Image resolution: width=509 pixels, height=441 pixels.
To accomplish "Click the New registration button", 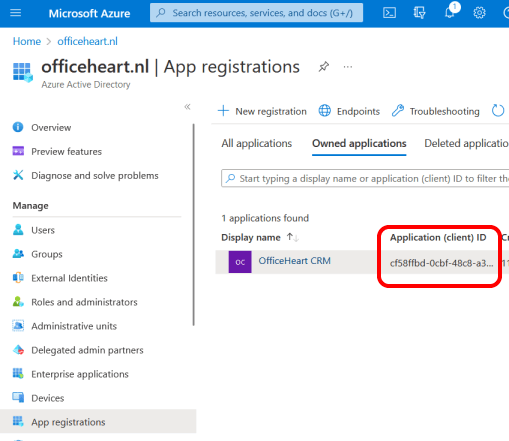I will (x=262, y=111).
